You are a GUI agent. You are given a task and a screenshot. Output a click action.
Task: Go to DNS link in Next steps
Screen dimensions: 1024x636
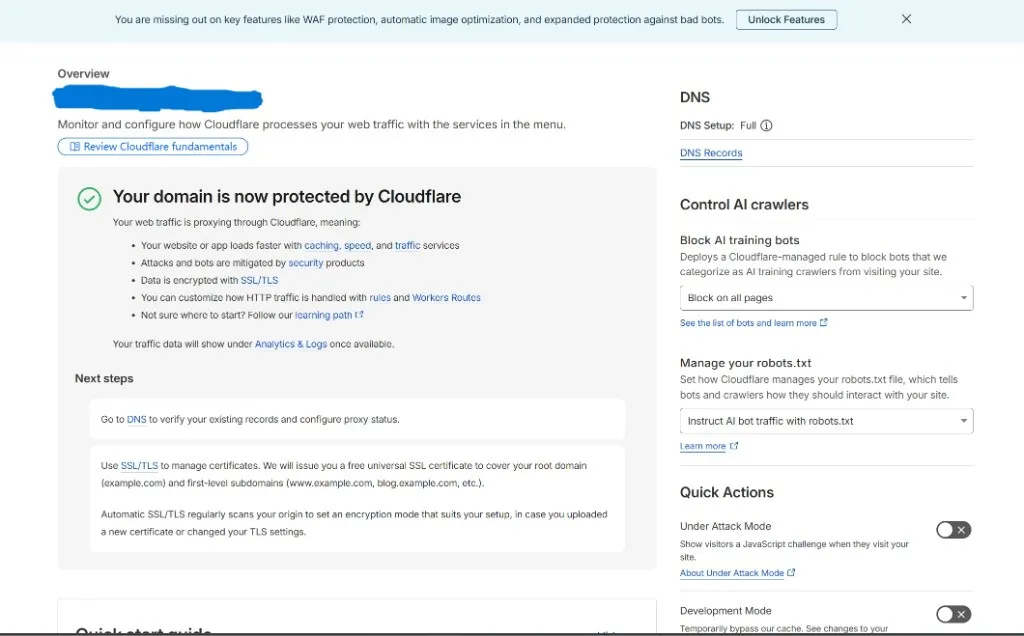coord(136,419)
